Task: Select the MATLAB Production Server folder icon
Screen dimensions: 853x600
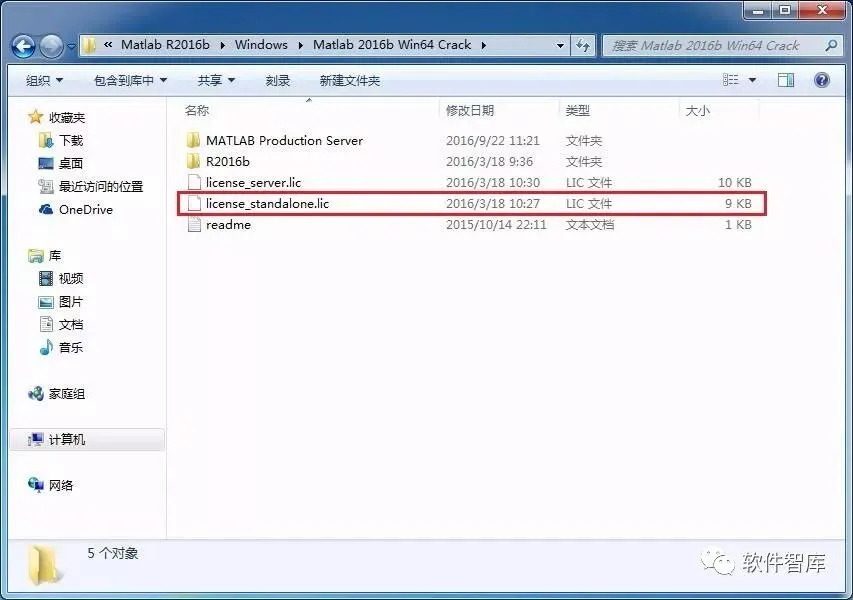Action: 193,140
